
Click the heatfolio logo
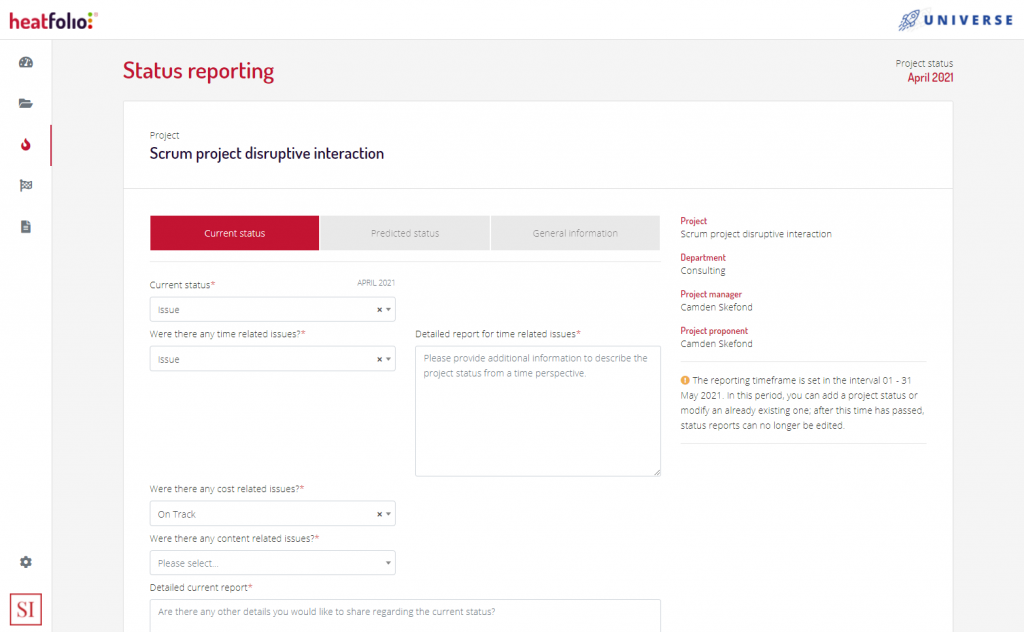click(54, 20)
